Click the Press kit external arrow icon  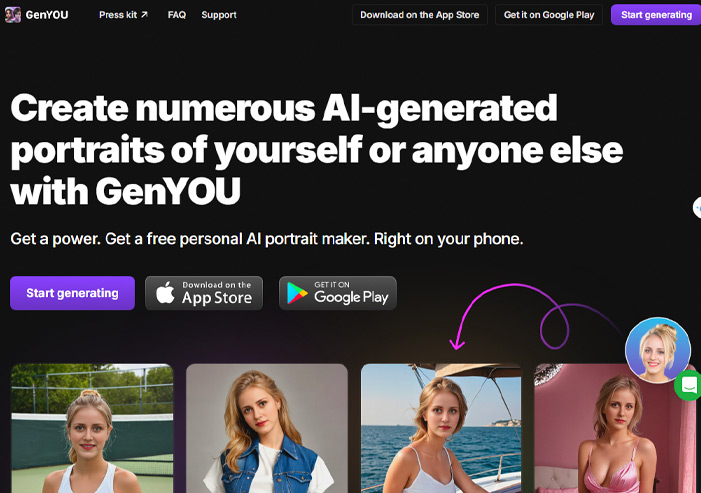(x=144, y=15)
